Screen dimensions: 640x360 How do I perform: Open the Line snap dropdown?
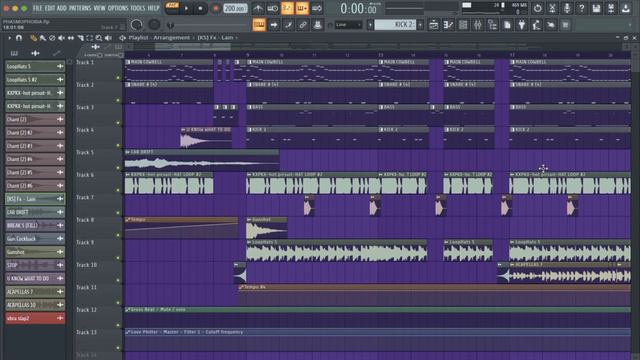pos(348,25)
